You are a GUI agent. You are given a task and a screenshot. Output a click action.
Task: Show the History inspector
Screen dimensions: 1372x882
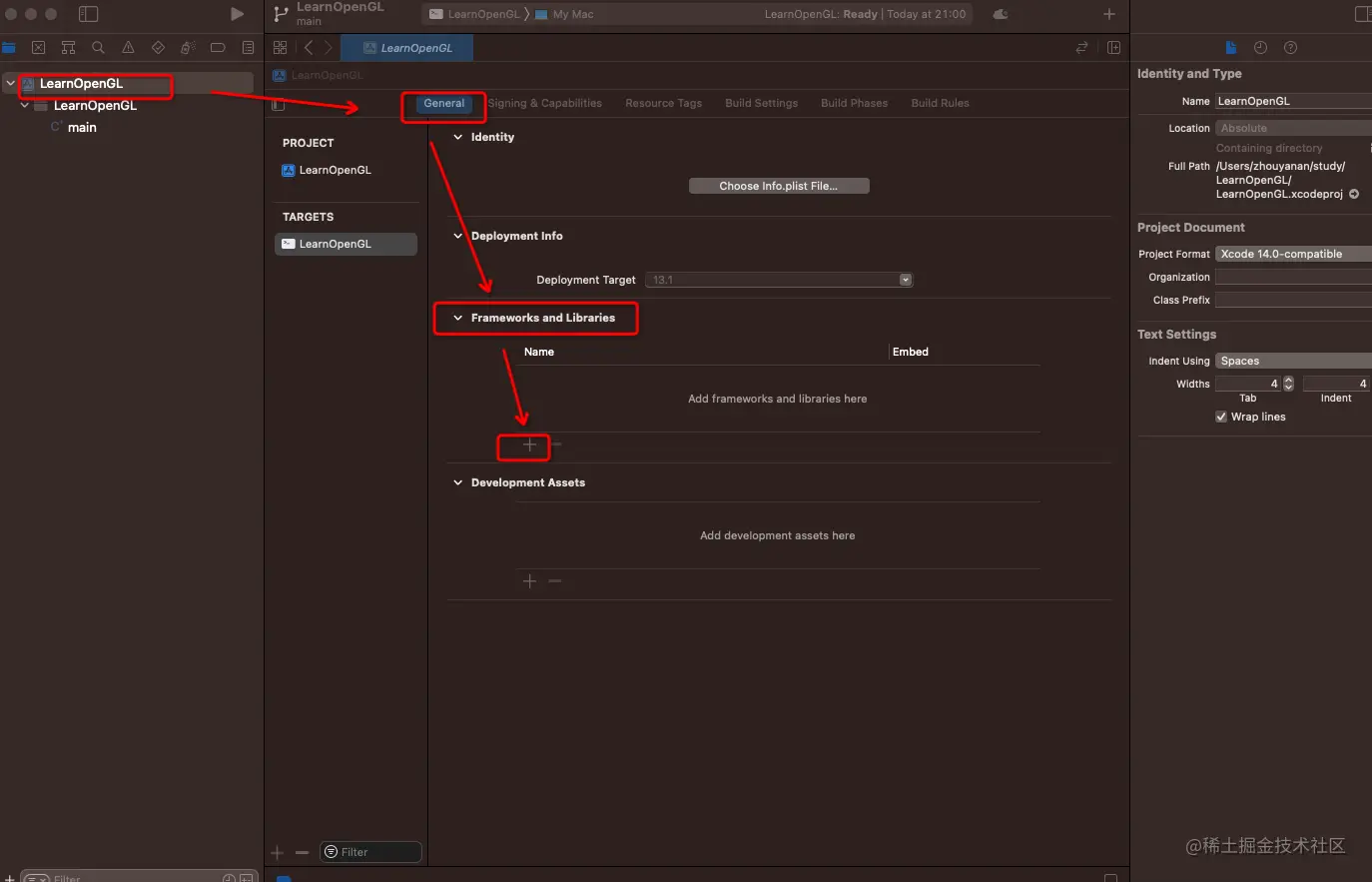(x=1260, y=47)
